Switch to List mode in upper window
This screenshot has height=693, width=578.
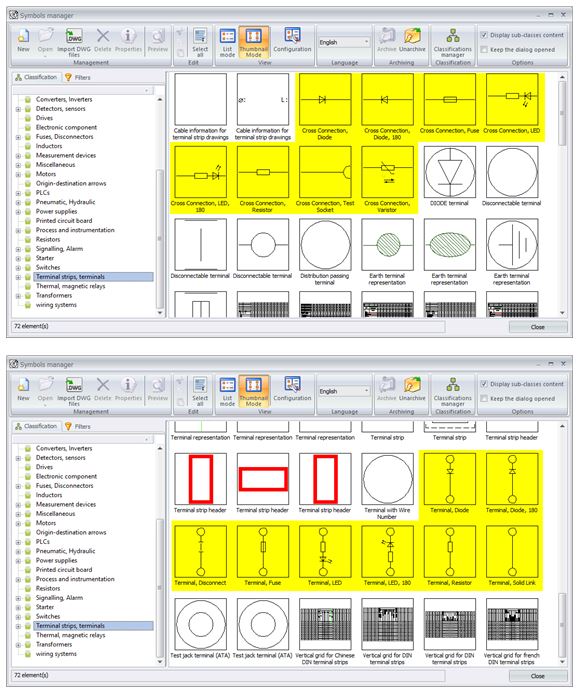click(x=228, y=42)
